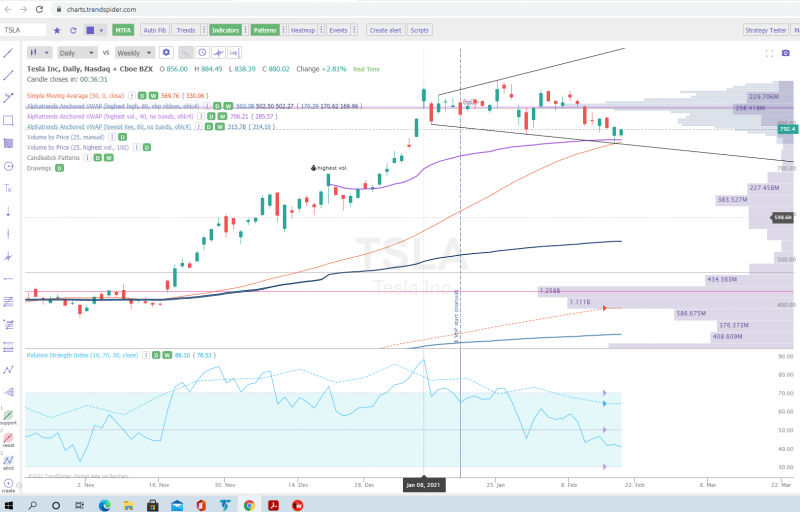Toggle Weekly visibility for Simple Moving Average
The height and width of the screenshot is (512, 800).
[154, 96]
